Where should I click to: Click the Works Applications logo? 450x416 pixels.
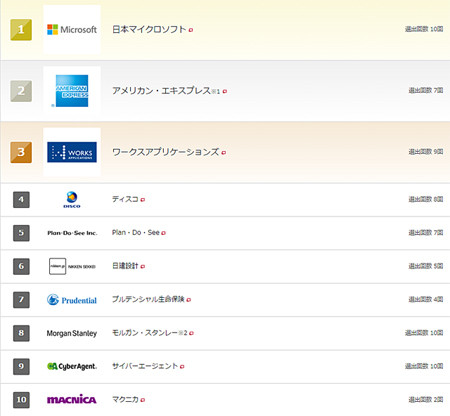tap(72, 152)
